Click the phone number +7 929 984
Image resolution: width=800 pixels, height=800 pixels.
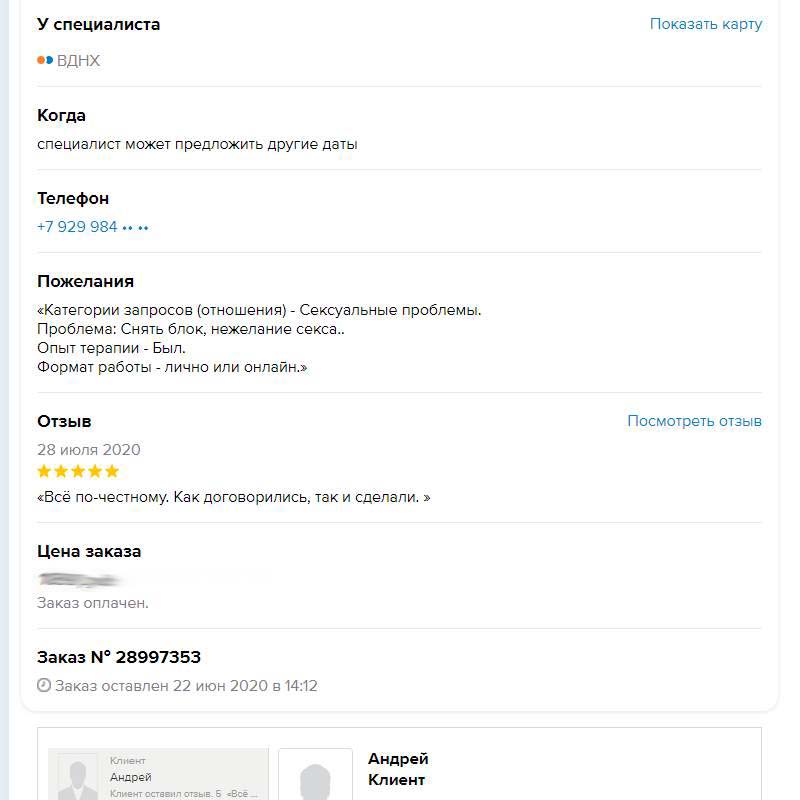(77, 227)
